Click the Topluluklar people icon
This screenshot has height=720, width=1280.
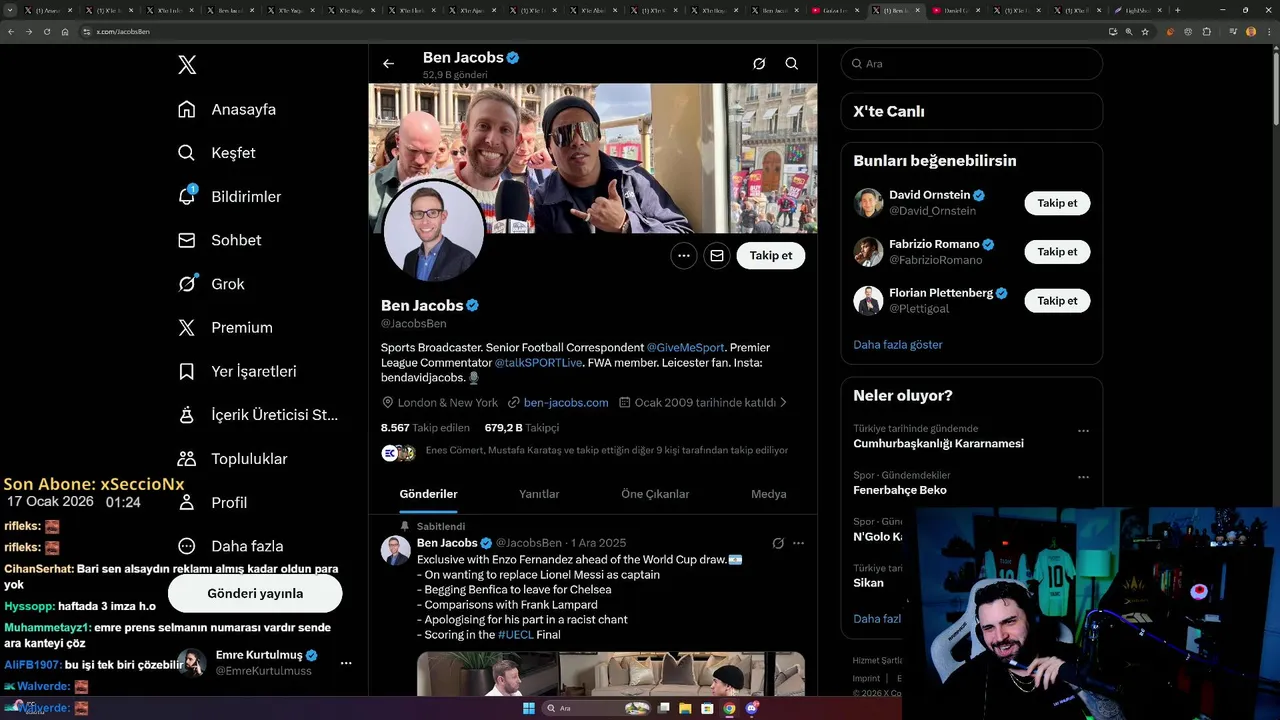(187, 458)
